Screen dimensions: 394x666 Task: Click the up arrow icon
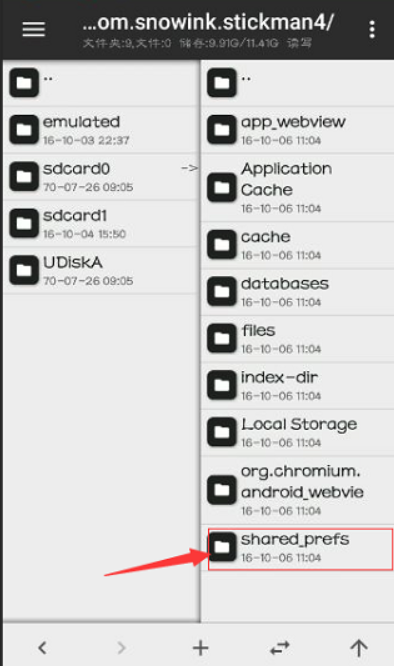click(x=359, y=648)
